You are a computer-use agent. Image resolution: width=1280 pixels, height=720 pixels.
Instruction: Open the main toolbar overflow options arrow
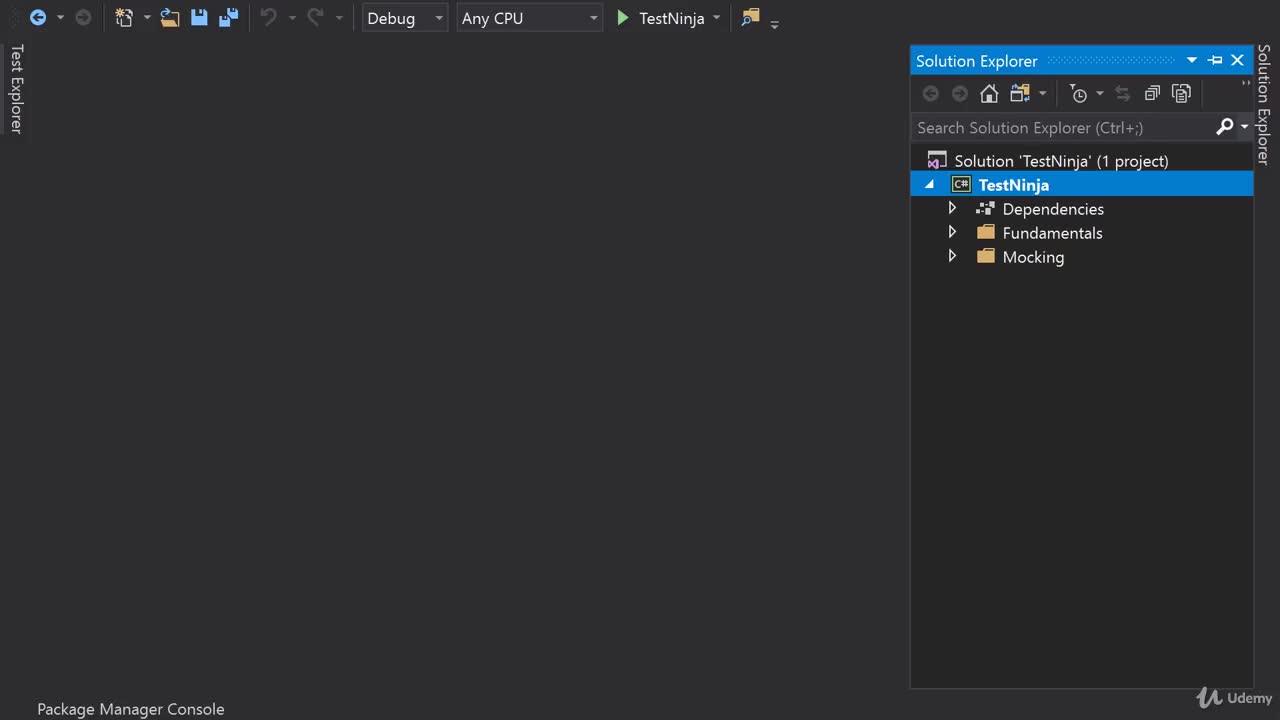coord(774,23)
